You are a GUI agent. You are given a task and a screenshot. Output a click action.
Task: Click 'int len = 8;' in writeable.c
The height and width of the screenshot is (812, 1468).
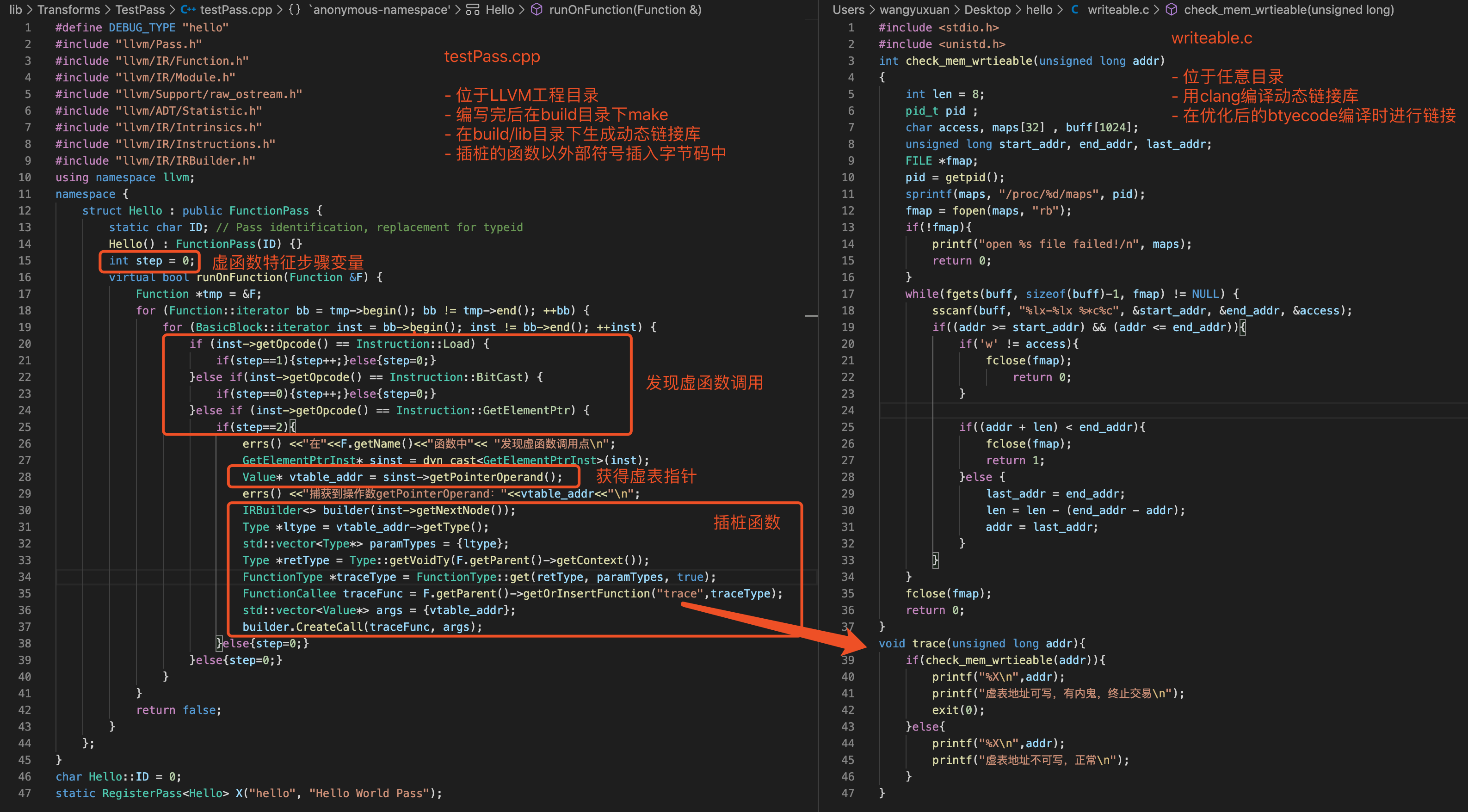click(x=944, y=94)
